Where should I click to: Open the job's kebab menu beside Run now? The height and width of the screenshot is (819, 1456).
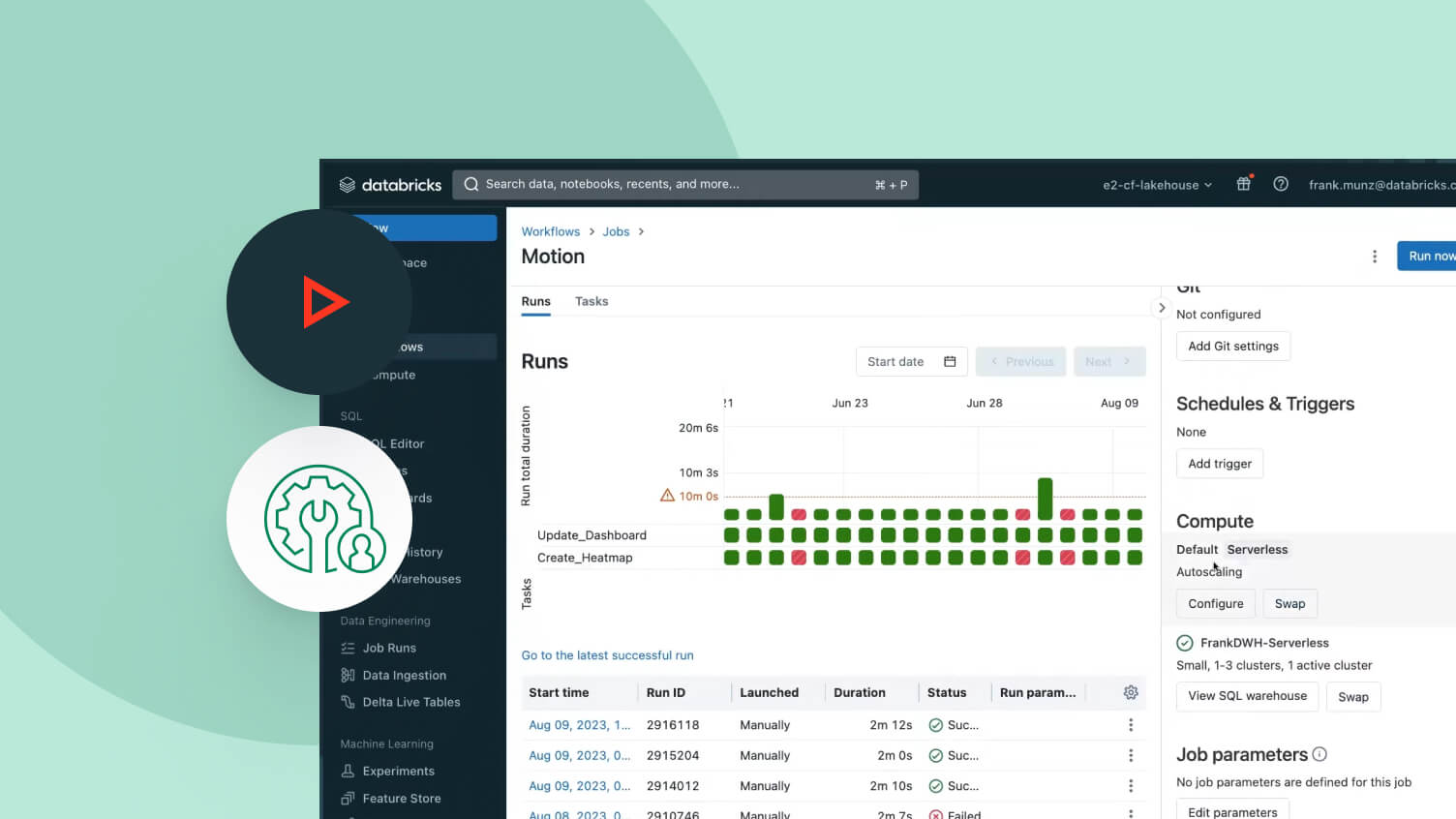click(1375, 257)
